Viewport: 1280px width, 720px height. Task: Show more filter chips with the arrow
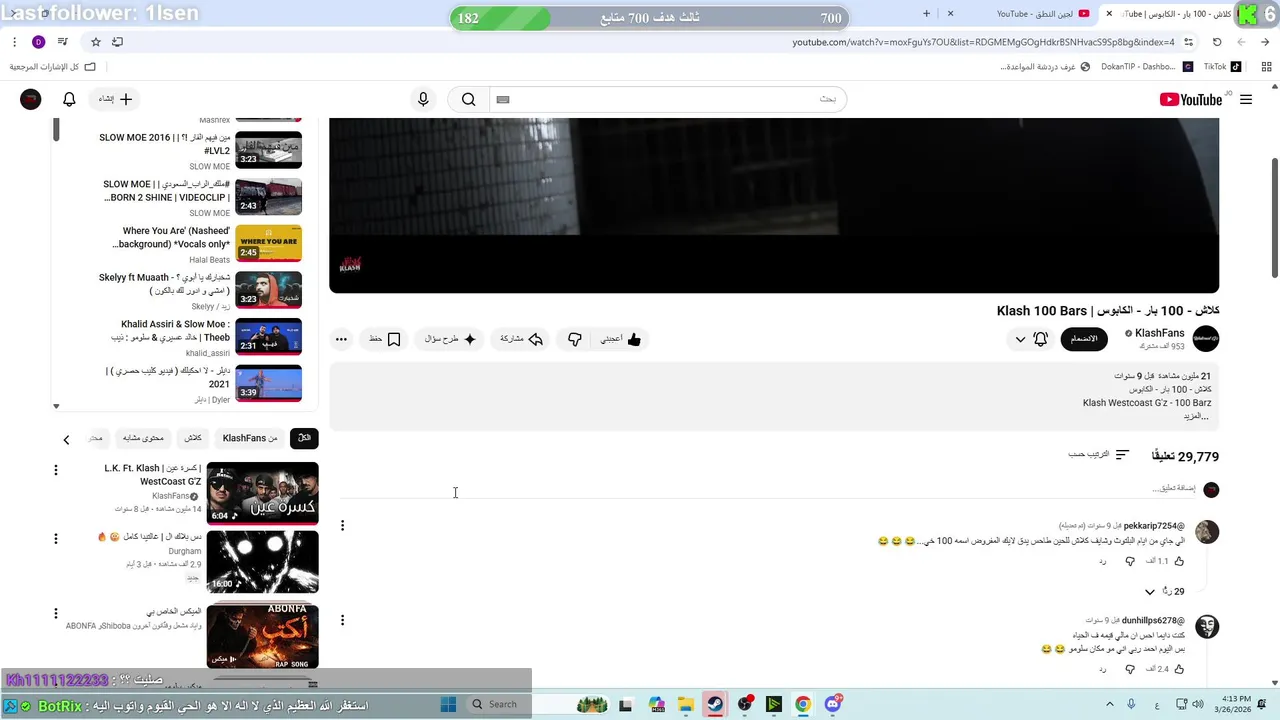pos(67,439)
